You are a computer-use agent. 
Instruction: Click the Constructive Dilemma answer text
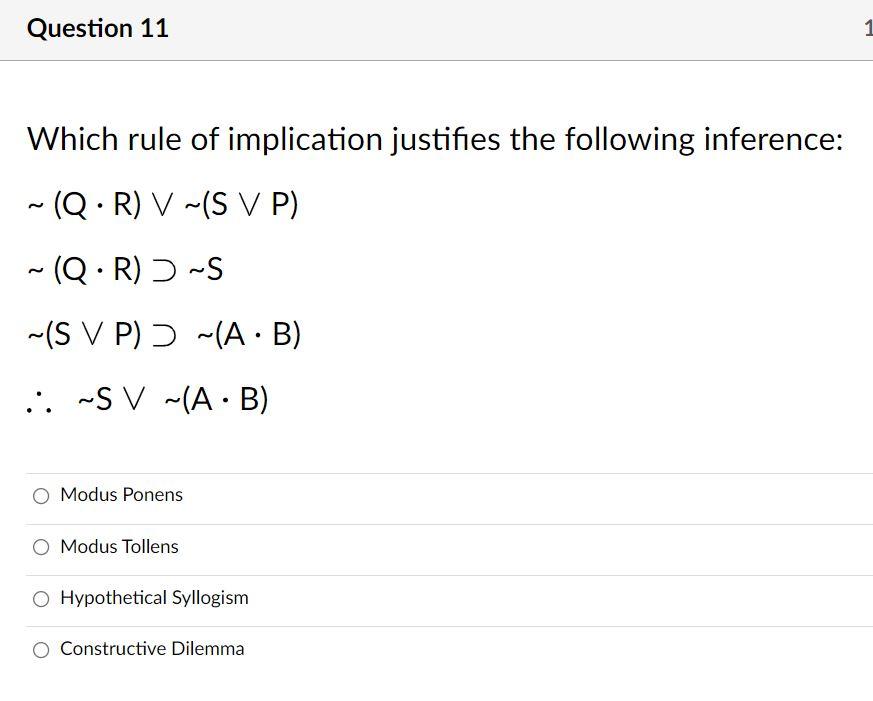click(x=151, y=648)
